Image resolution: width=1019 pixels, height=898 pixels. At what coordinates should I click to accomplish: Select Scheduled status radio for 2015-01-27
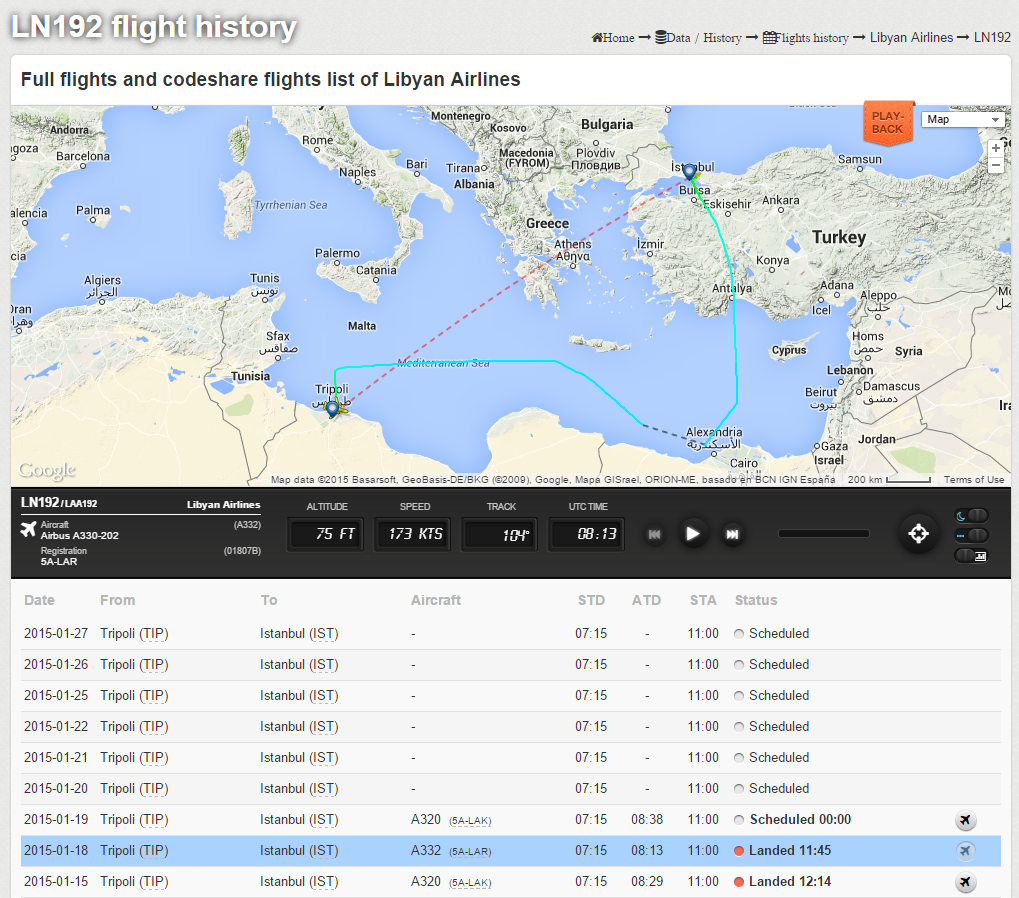coord(739,634)
